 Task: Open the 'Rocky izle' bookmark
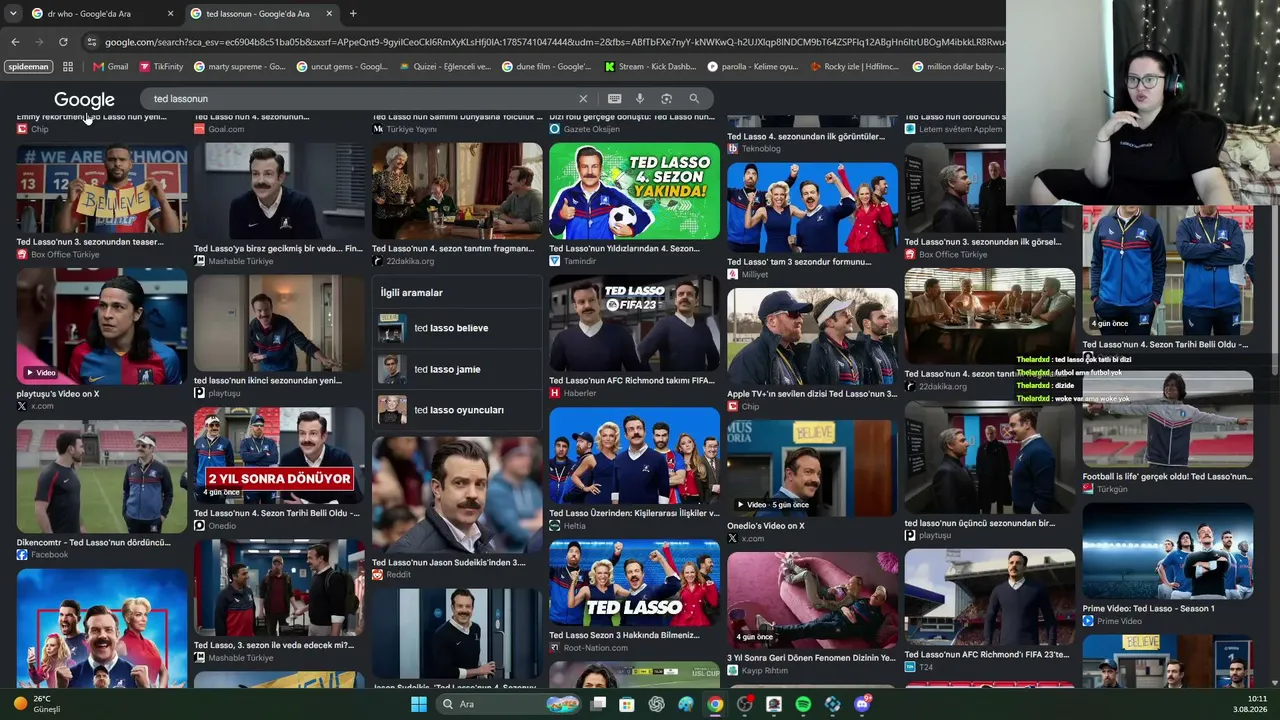(856, 67)
